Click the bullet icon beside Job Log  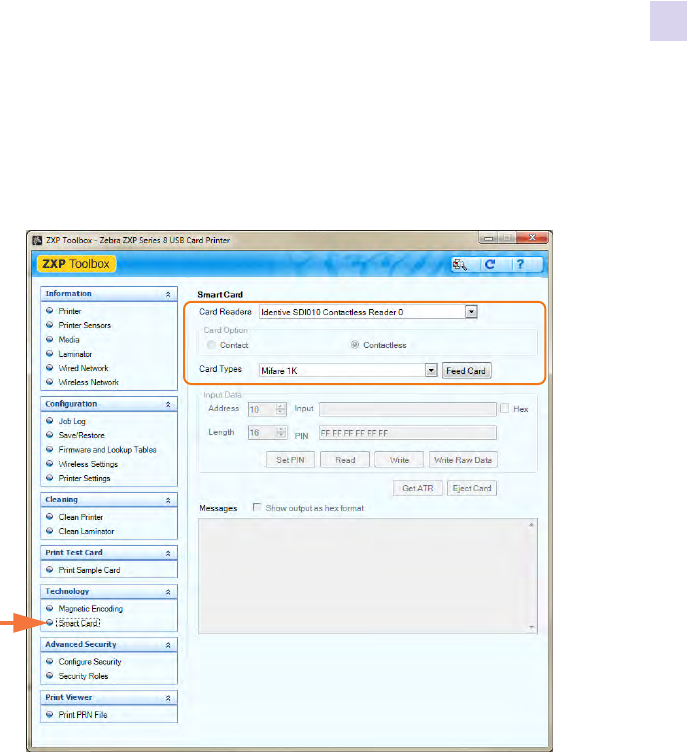pos(49,421)
